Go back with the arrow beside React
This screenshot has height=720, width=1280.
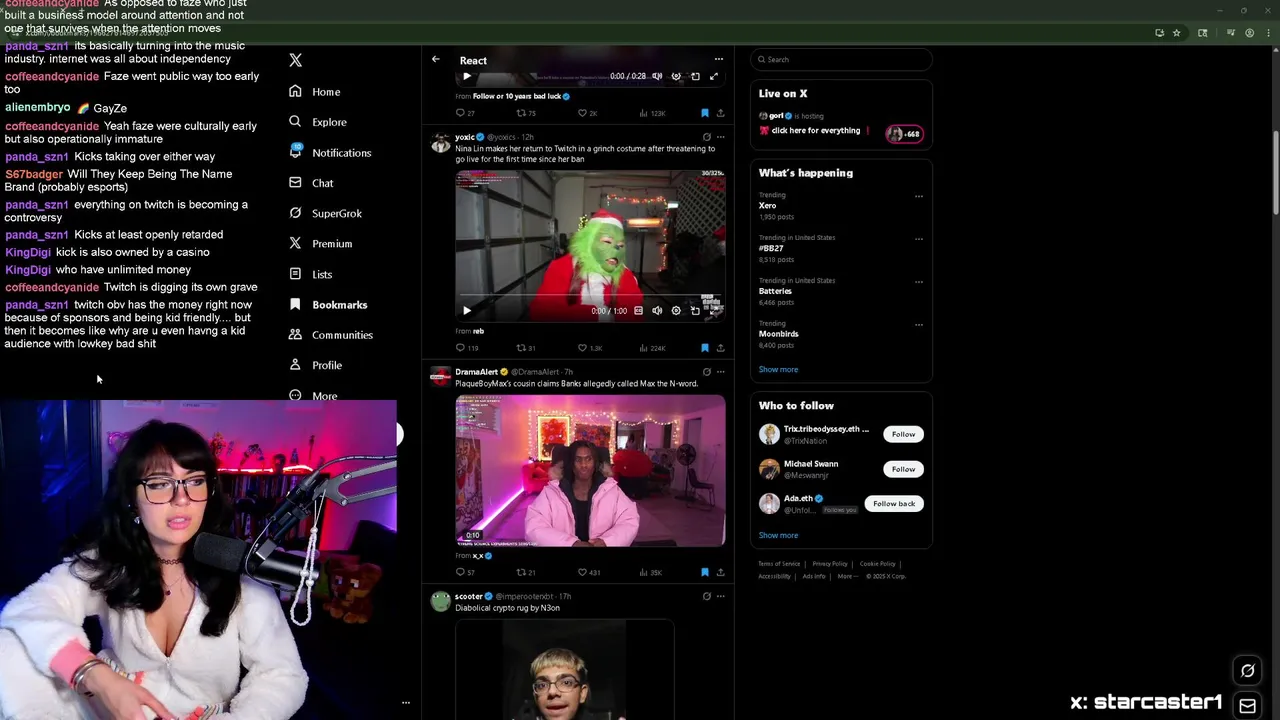click(x=435, y=60)
